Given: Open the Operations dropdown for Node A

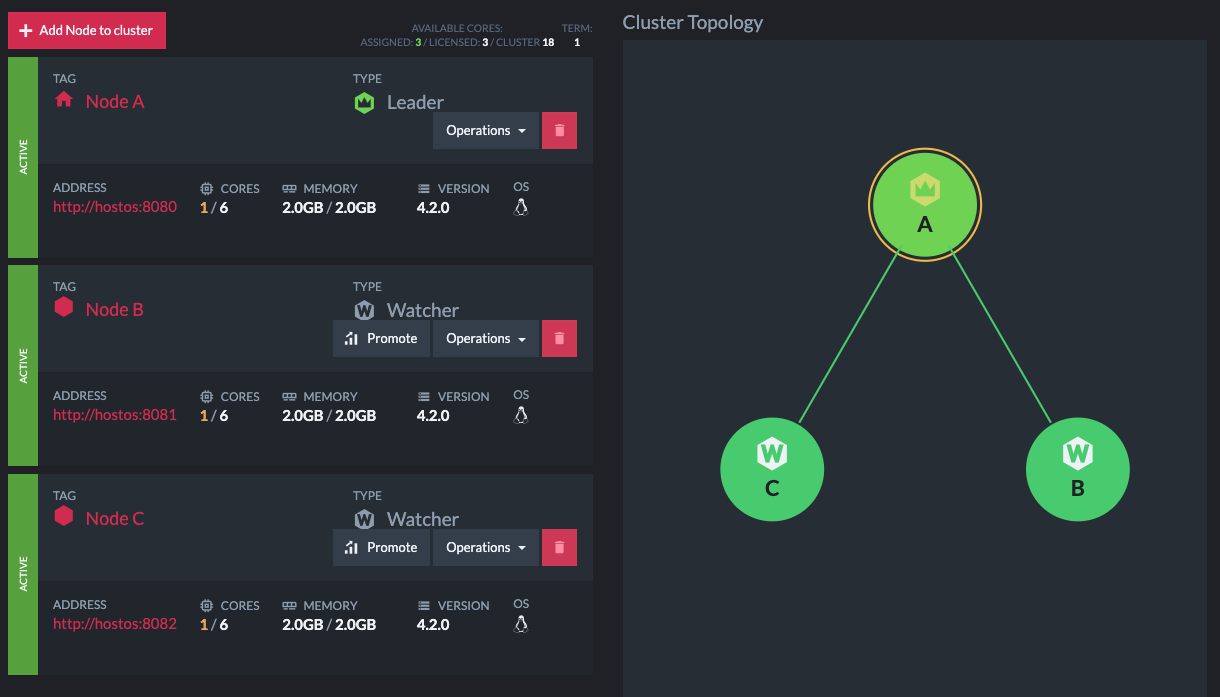Looking at the screenshot, I should (486, 130).
